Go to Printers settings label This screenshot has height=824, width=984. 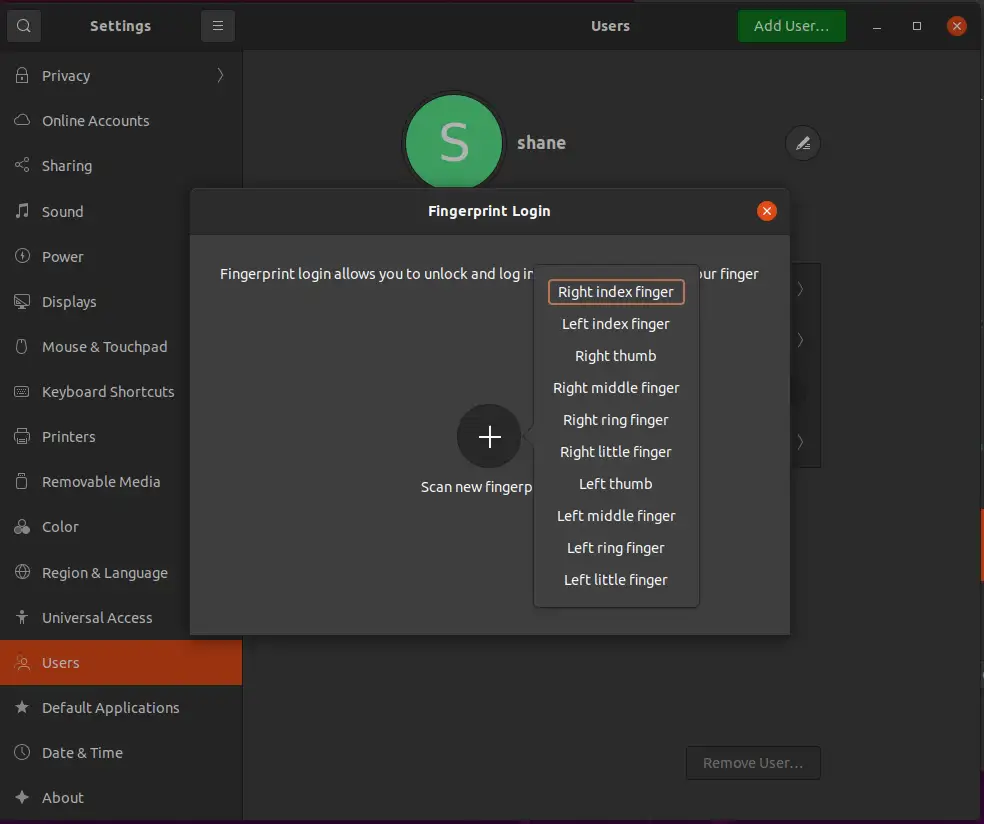coord(68,437)
